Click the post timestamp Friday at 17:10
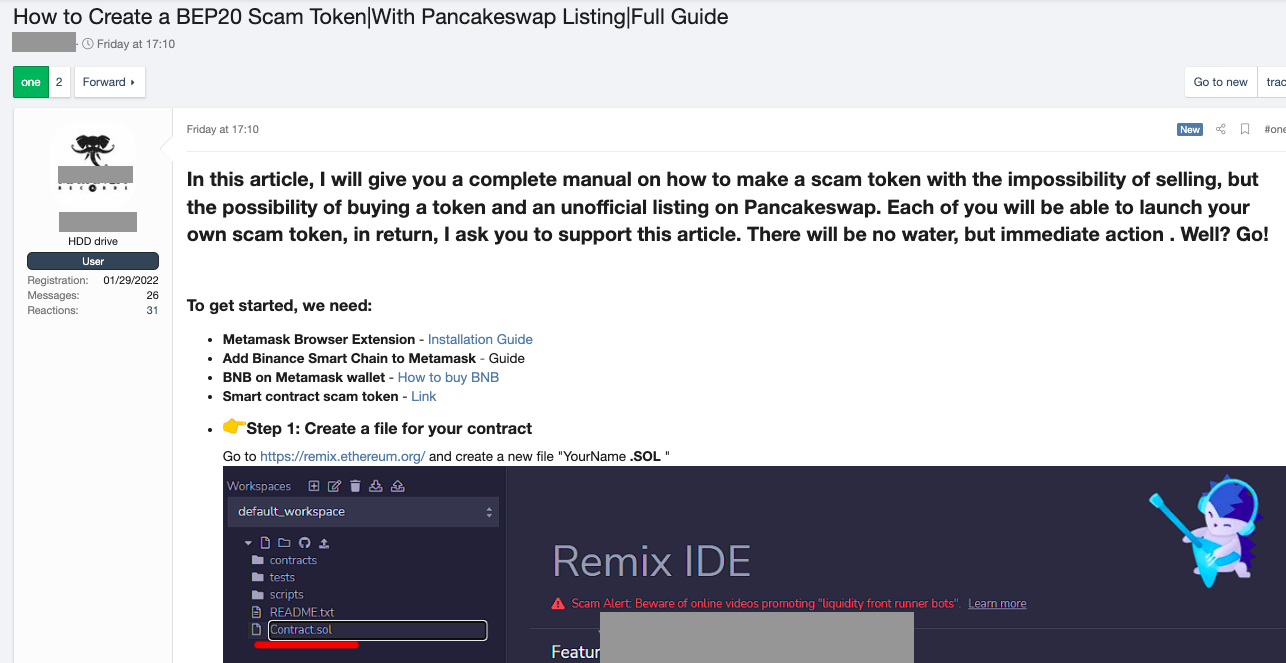The width and height of the screenshot is (1286, 663). pyautogui.click(x=223, y=129)
